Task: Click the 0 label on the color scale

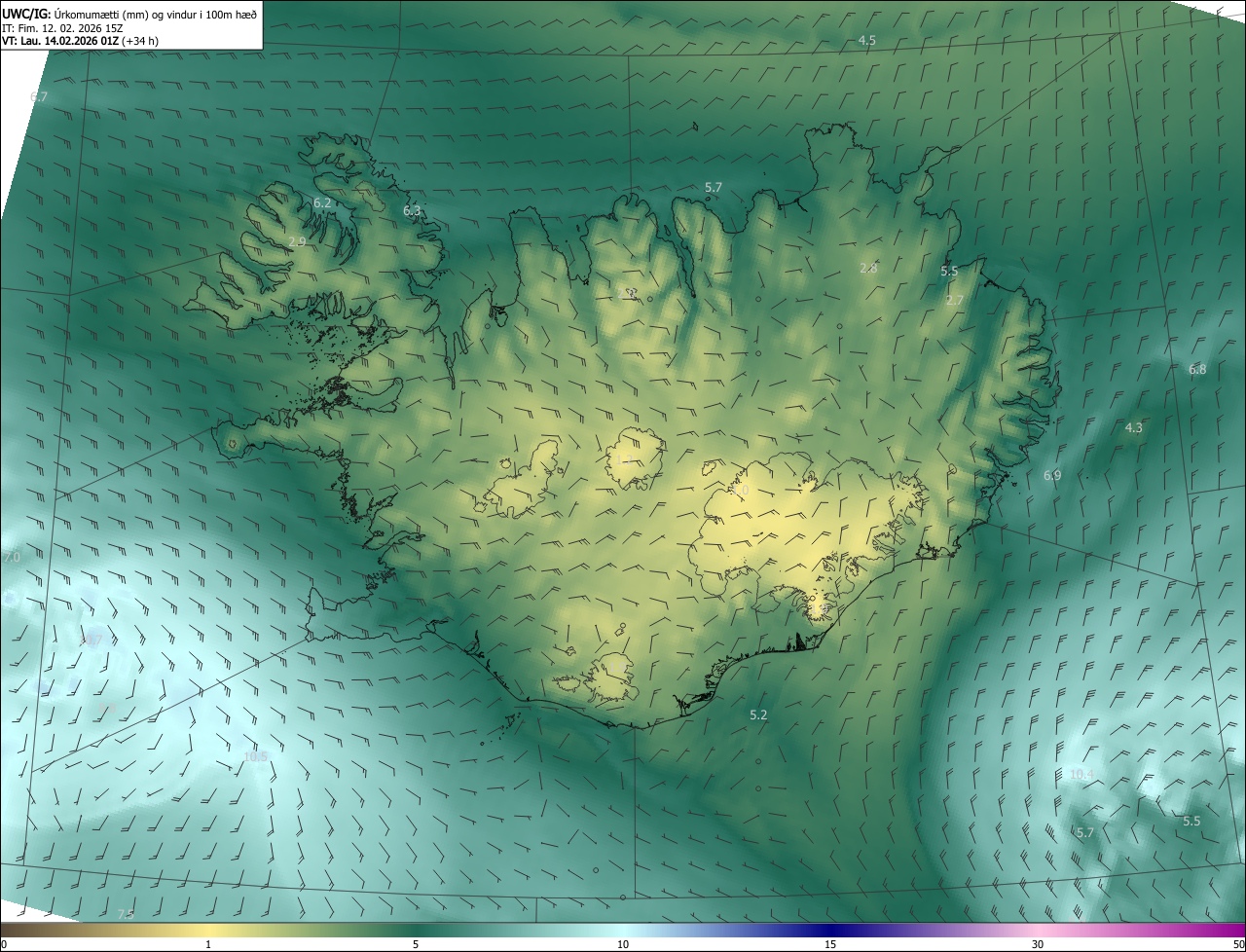Action: tap(4, 944)
